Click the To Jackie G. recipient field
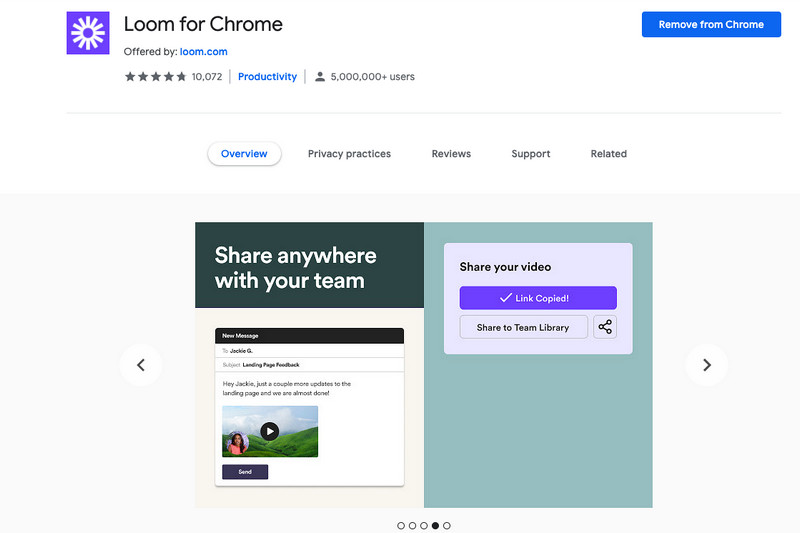This screenshot has width=800, height=533. tap(309, 351)
